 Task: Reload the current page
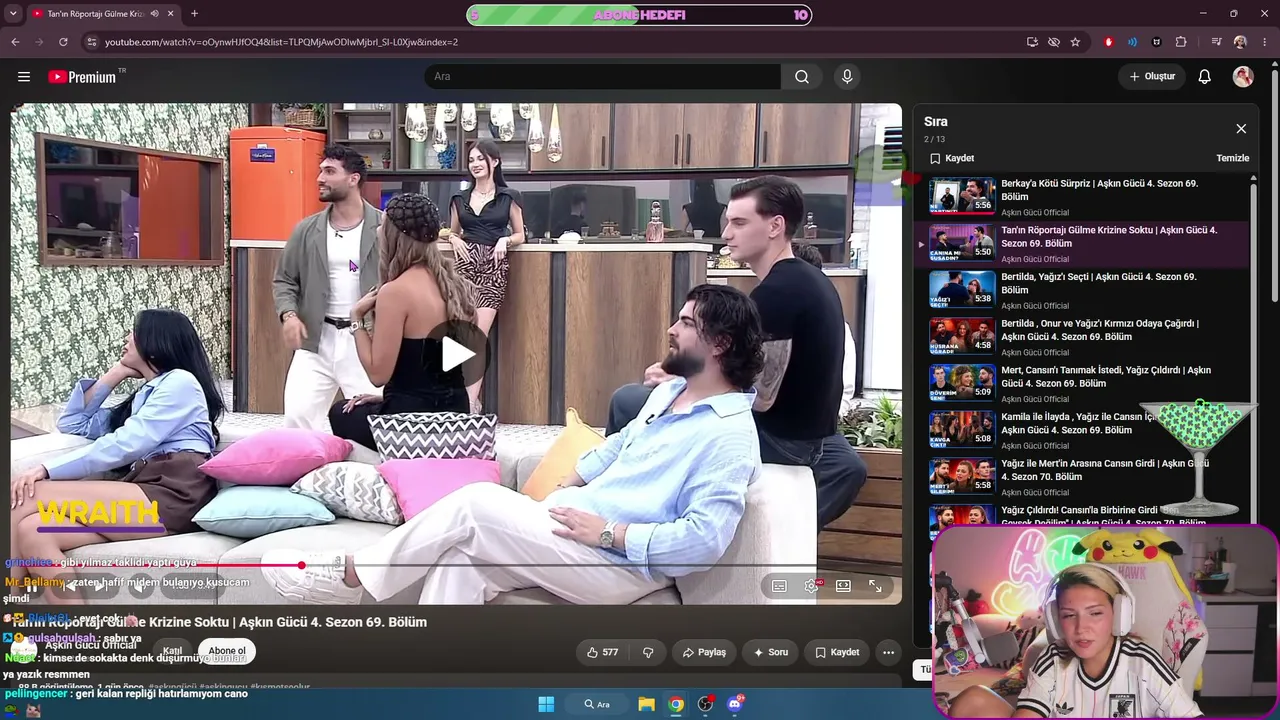[x=63, y=42]
